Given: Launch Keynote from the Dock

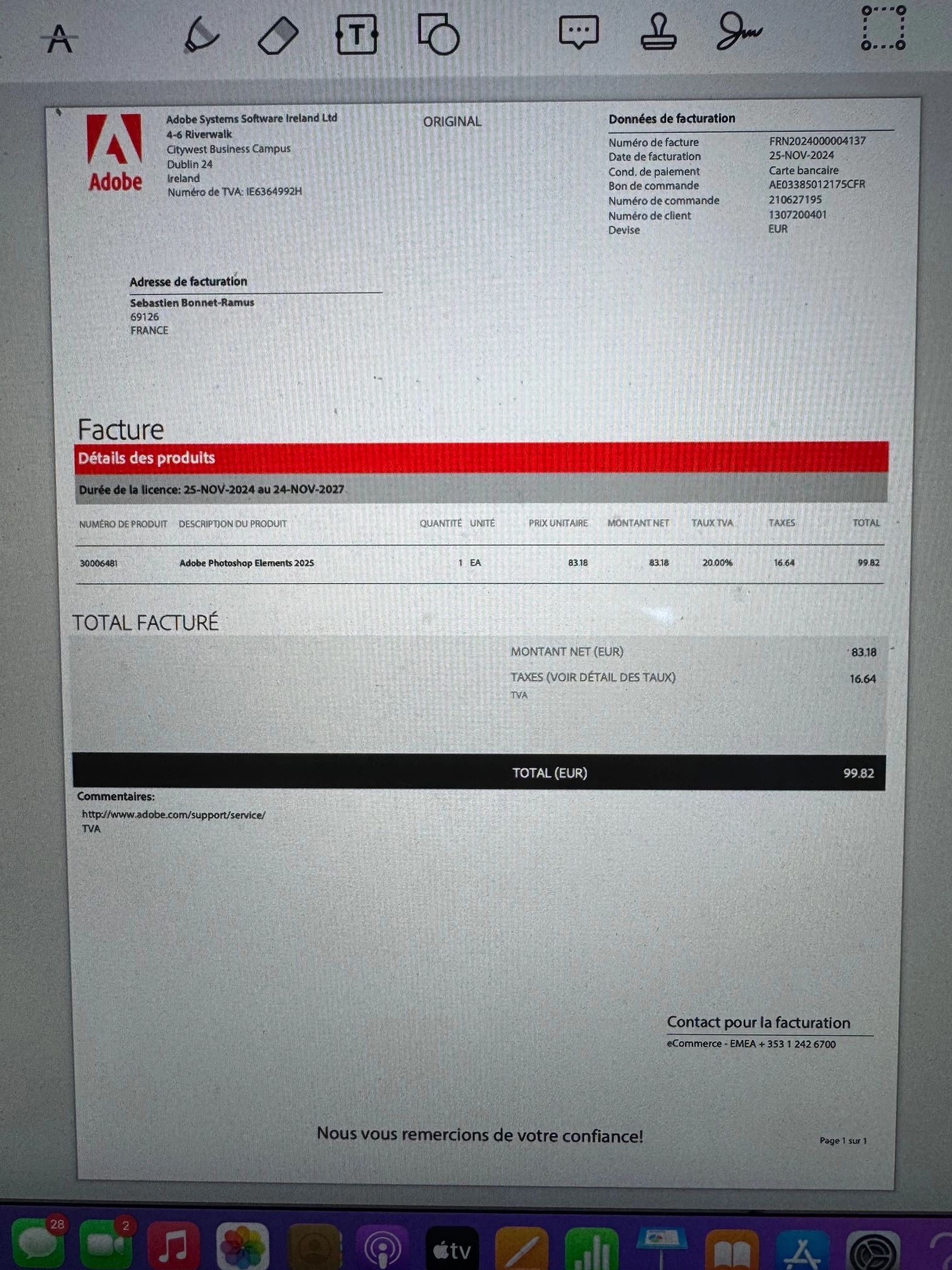Looking at the screenshot, I should (661, 1249).
